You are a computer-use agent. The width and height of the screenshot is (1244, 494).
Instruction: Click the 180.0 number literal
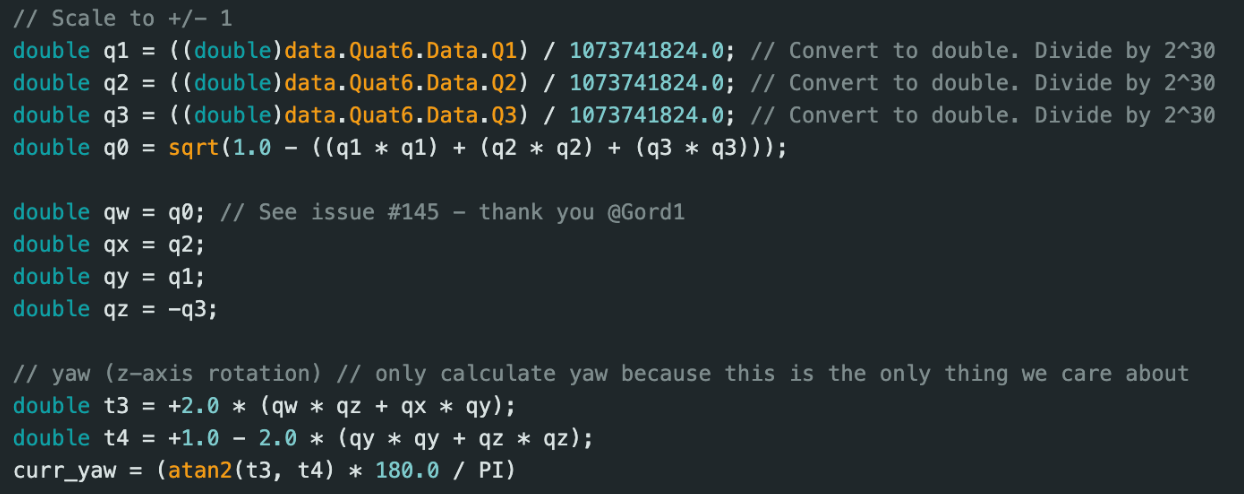pyautogui.click(x=407, y=470)
